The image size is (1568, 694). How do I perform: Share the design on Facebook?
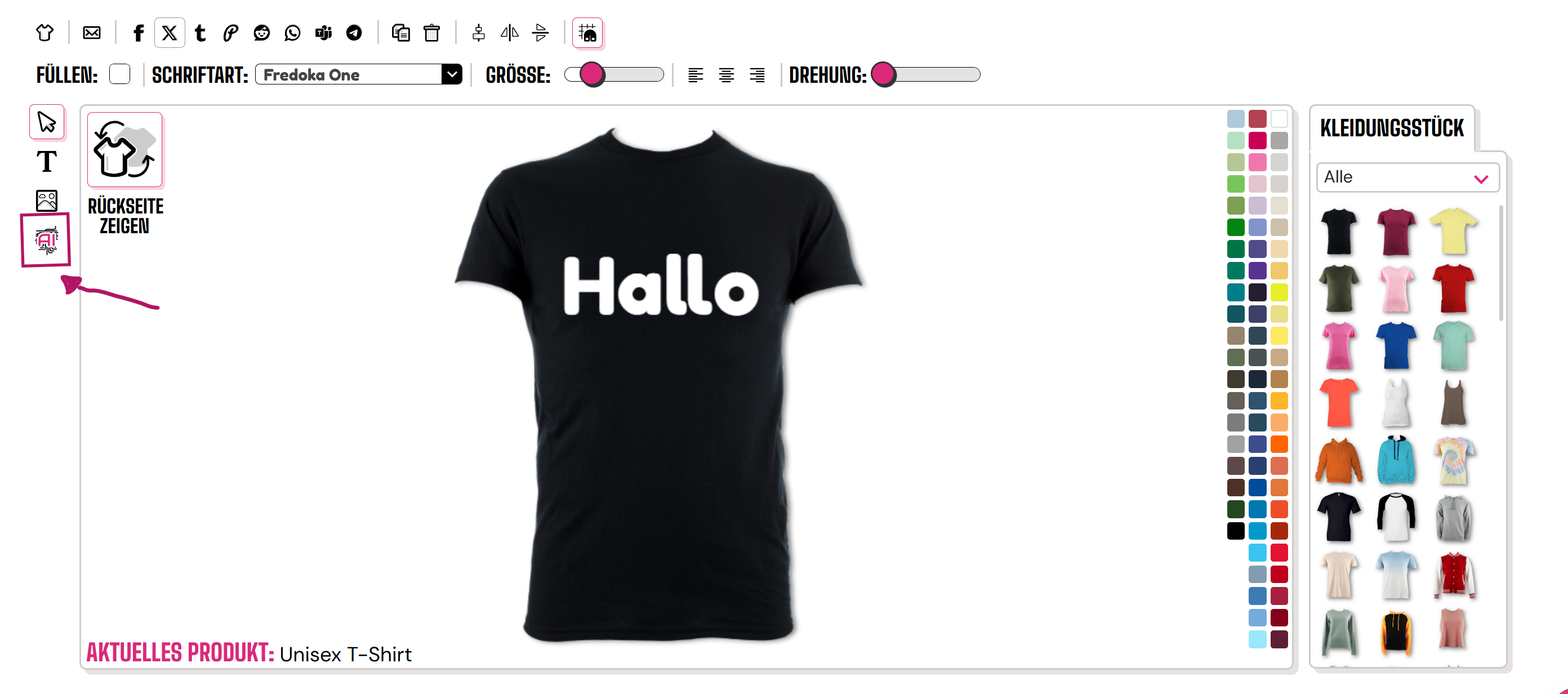(138, 33)
